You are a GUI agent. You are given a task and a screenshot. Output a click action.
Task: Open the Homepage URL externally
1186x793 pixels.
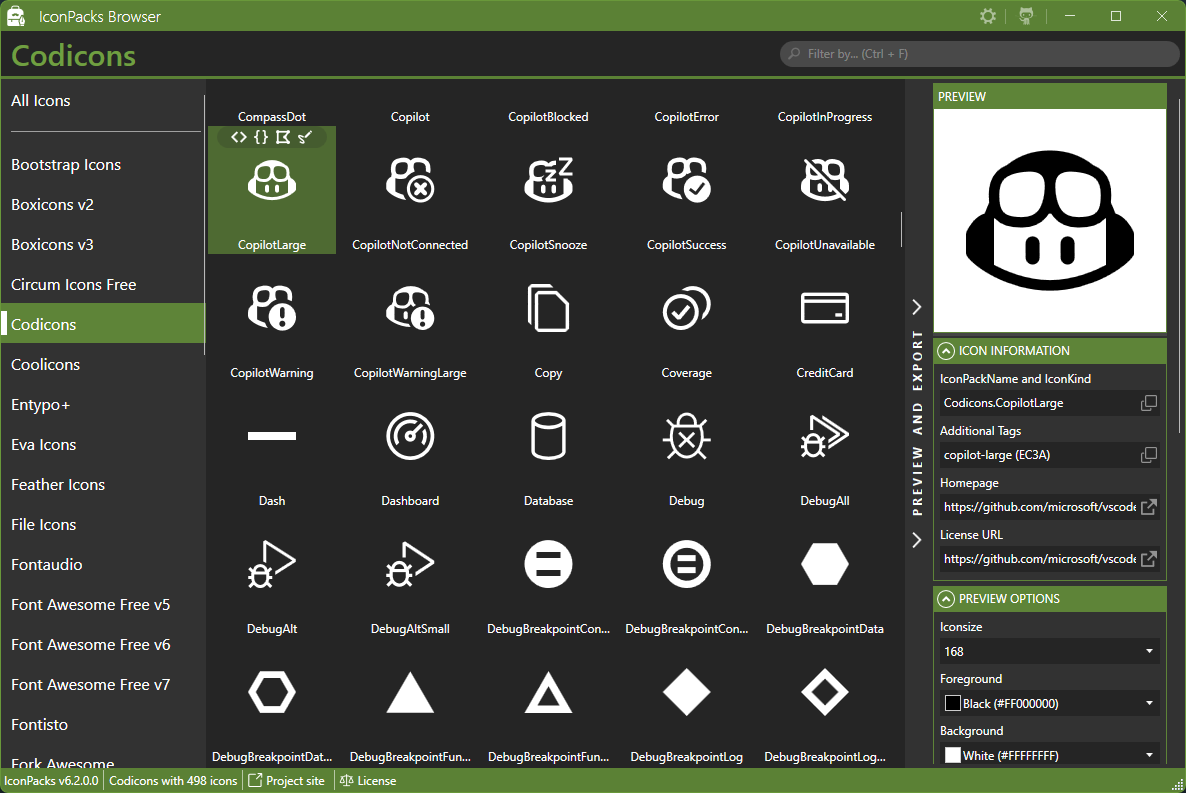tap(1149, 507)
